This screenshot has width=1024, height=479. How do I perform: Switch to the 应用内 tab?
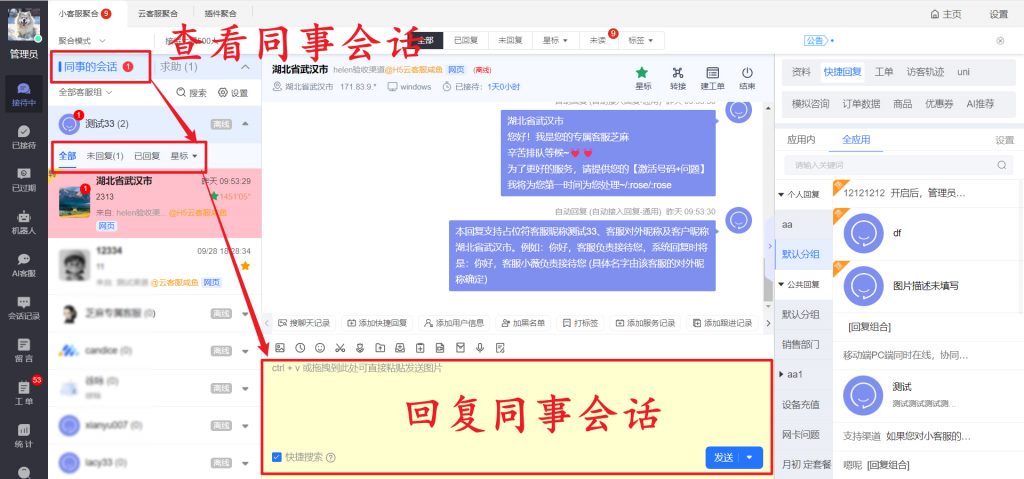801,140
